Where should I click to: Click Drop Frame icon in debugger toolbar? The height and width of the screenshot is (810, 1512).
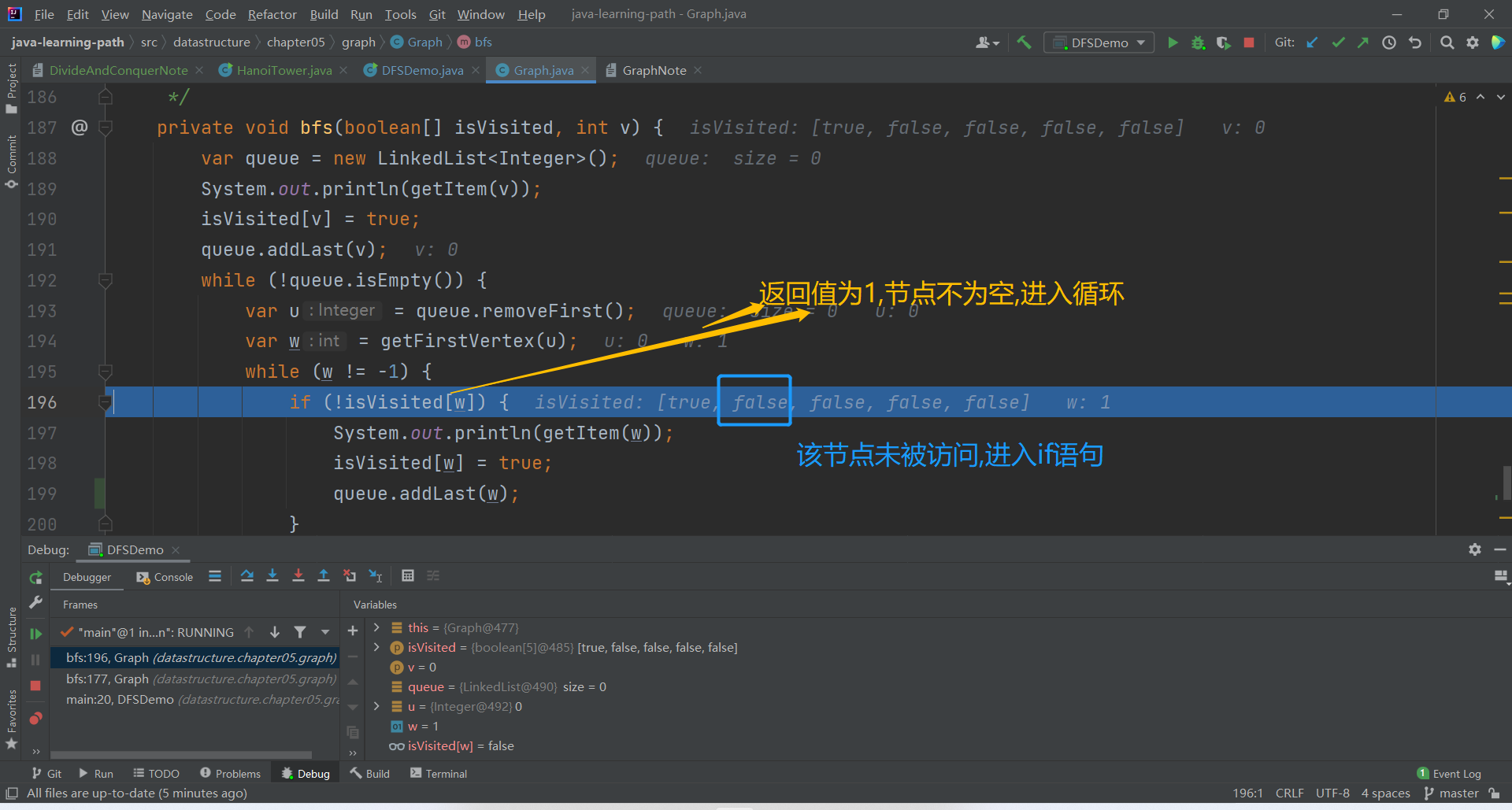click(350, 576)
